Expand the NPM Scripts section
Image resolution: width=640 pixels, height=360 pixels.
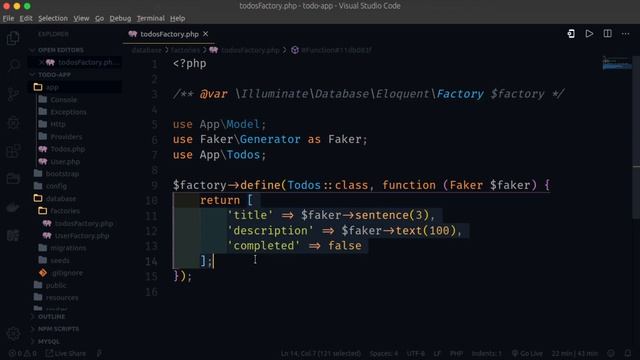pyautogui.click(x=58, y=329)
